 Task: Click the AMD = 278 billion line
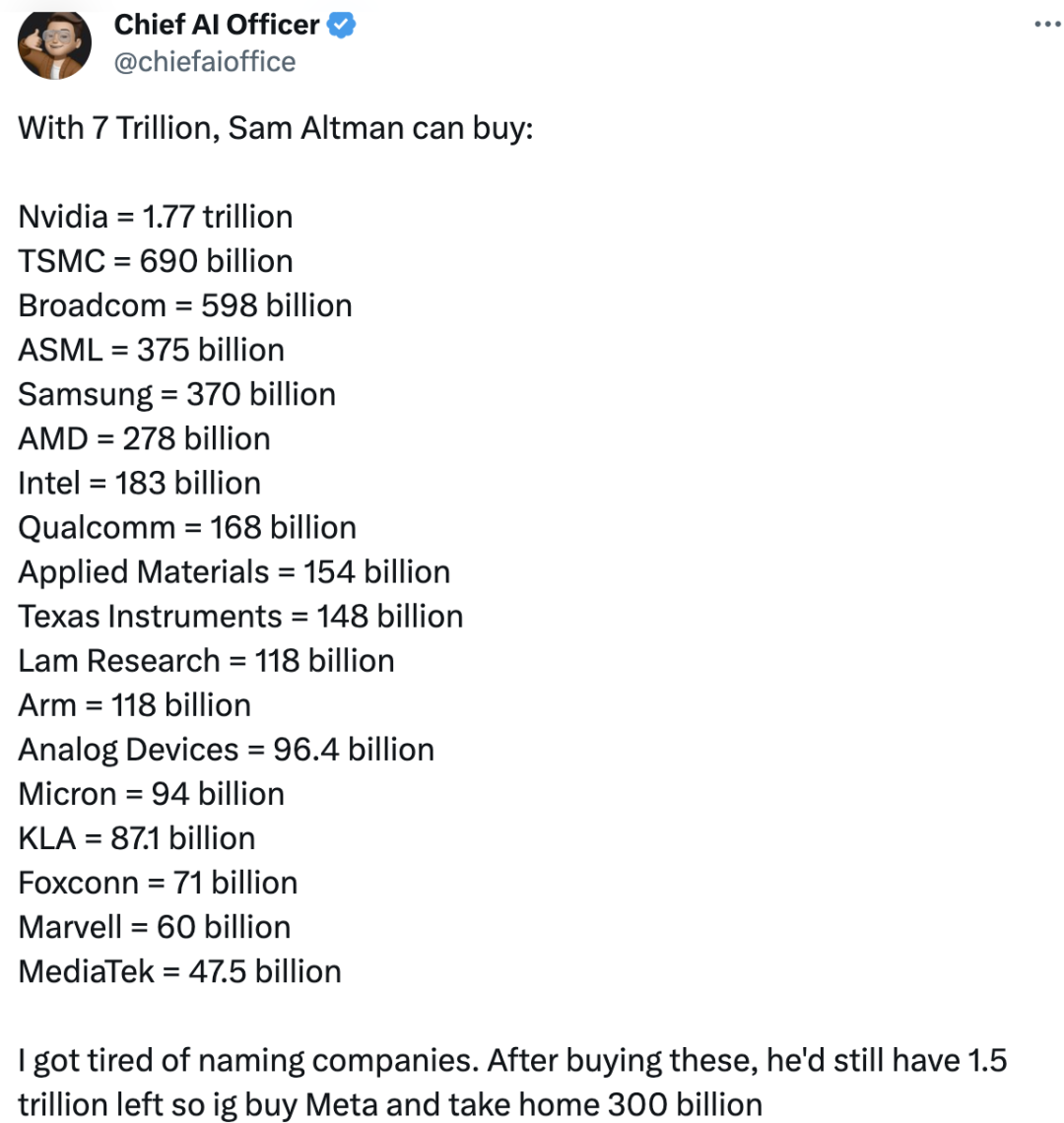click(x=144, y=438)
